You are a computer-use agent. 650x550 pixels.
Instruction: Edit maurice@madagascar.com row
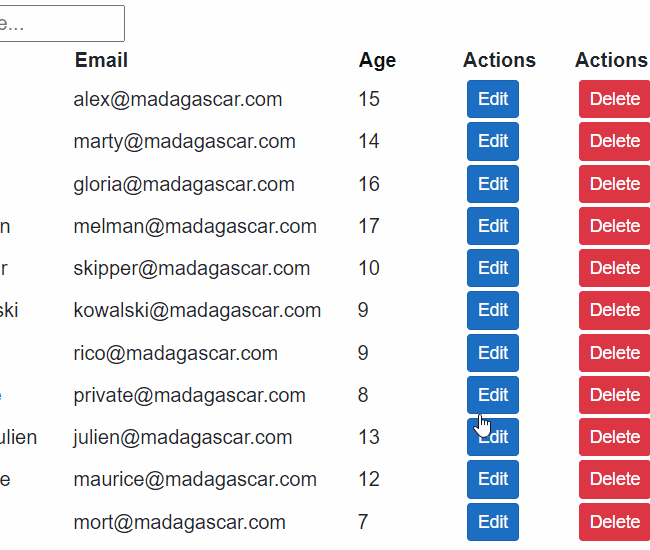coord(493,479)
